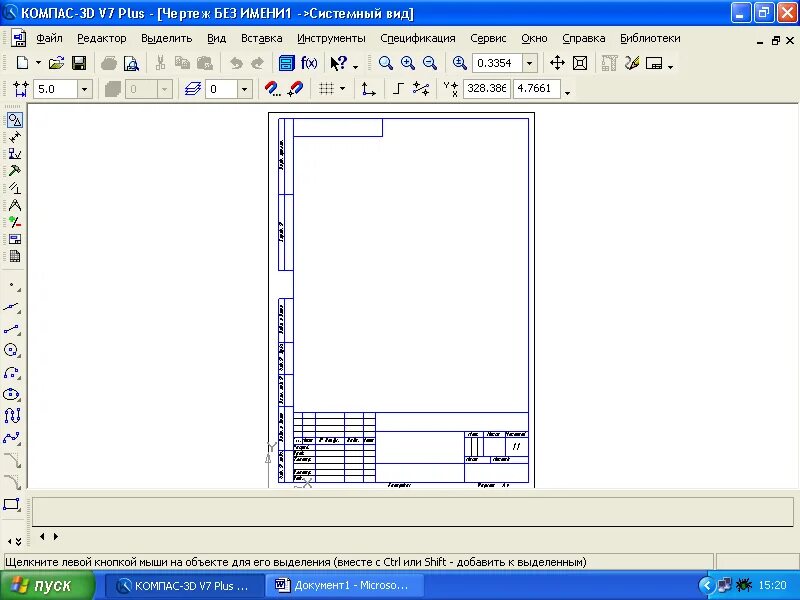Select the Pan view cross-arrows tool
This screenshot has width=800, height=600.
tap(557, 63)
